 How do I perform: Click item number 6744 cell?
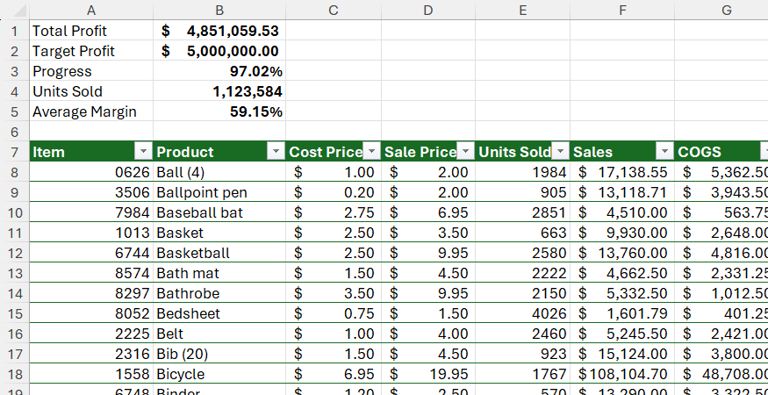click(91, 253)
